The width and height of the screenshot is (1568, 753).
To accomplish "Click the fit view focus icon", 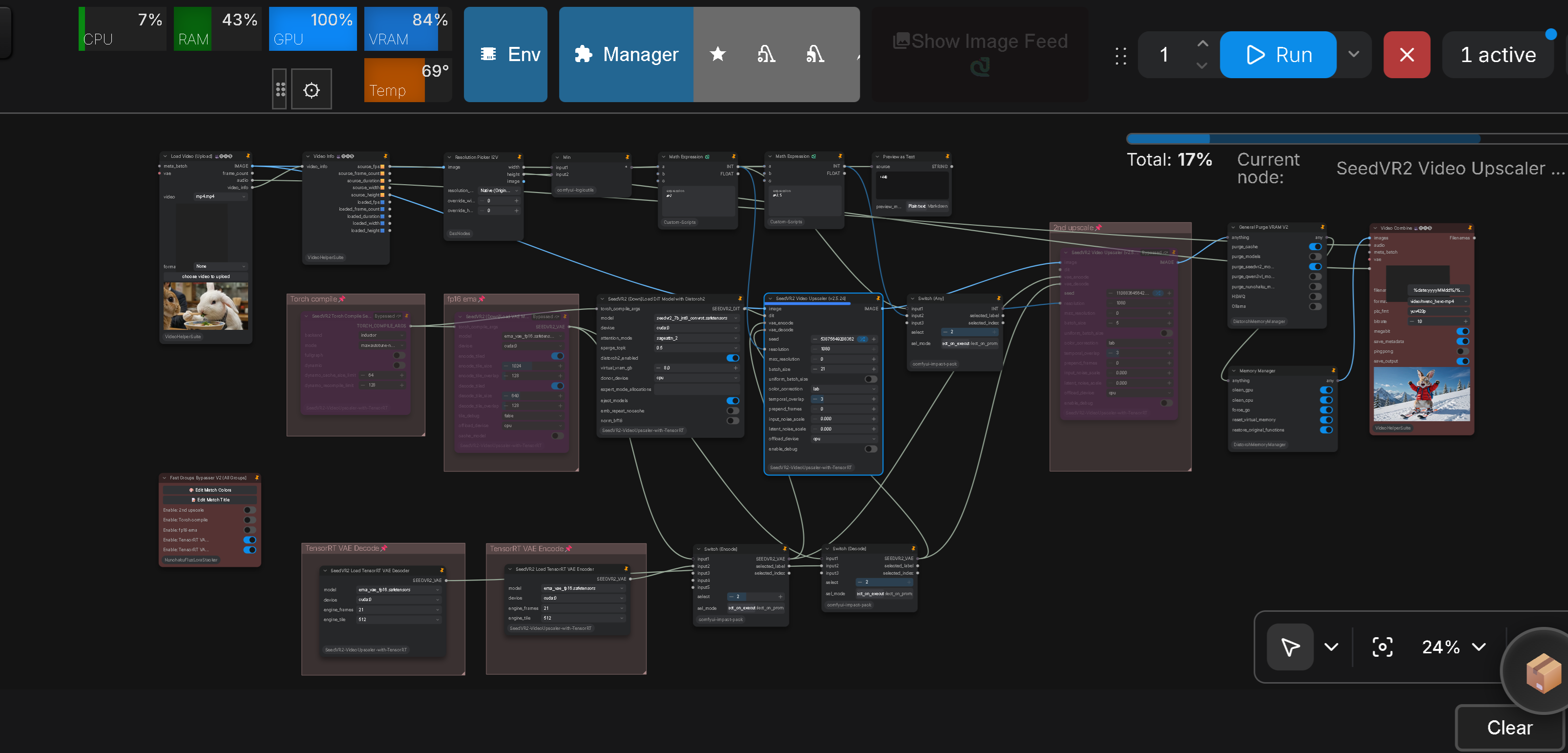I will click(x=1382, y=647).
